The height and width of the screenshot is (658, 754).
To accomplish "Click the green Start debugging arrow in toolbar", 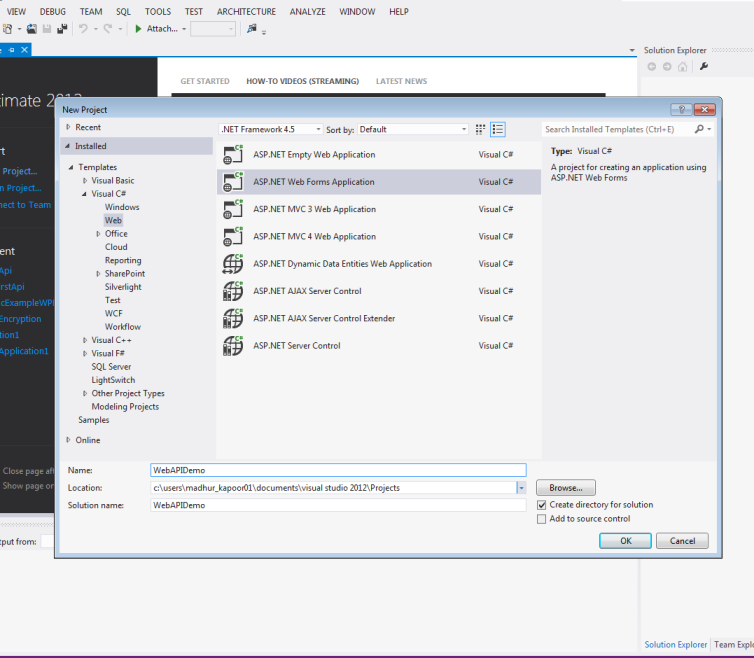I will tap(138, 29).
